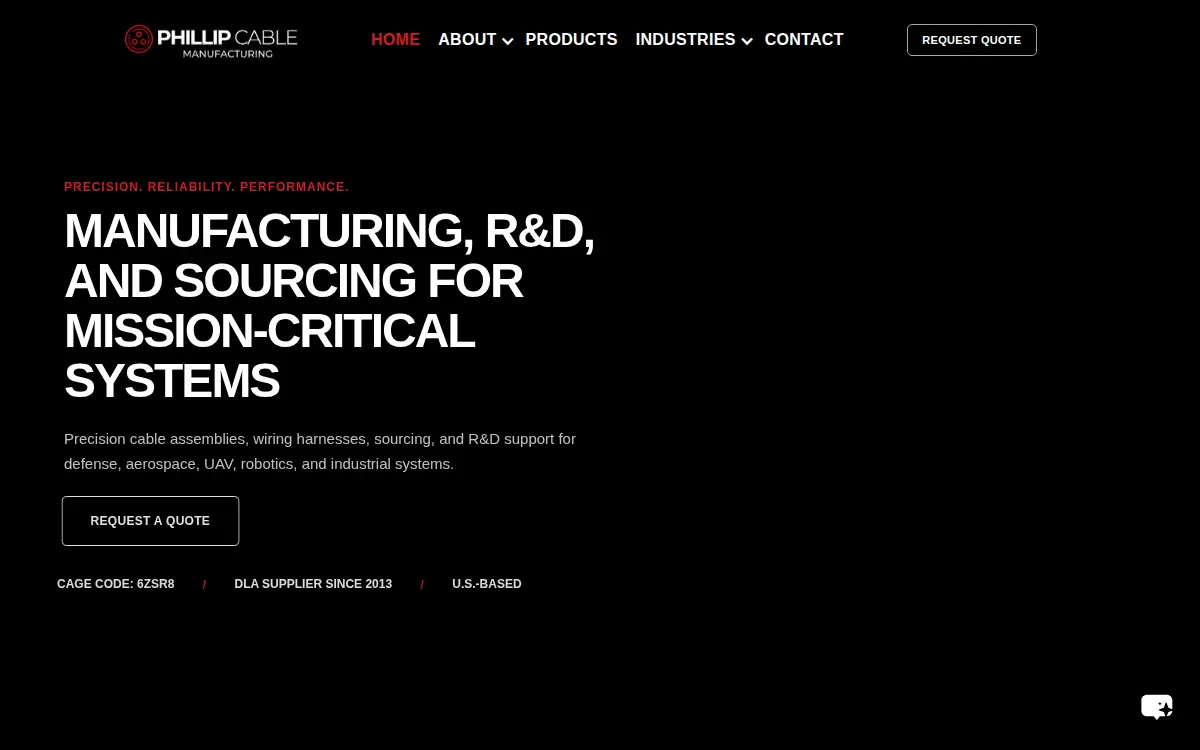
Task: Click the 'Manufacturing, R&D, and Sourcing' headline
Action: point(329,306)
